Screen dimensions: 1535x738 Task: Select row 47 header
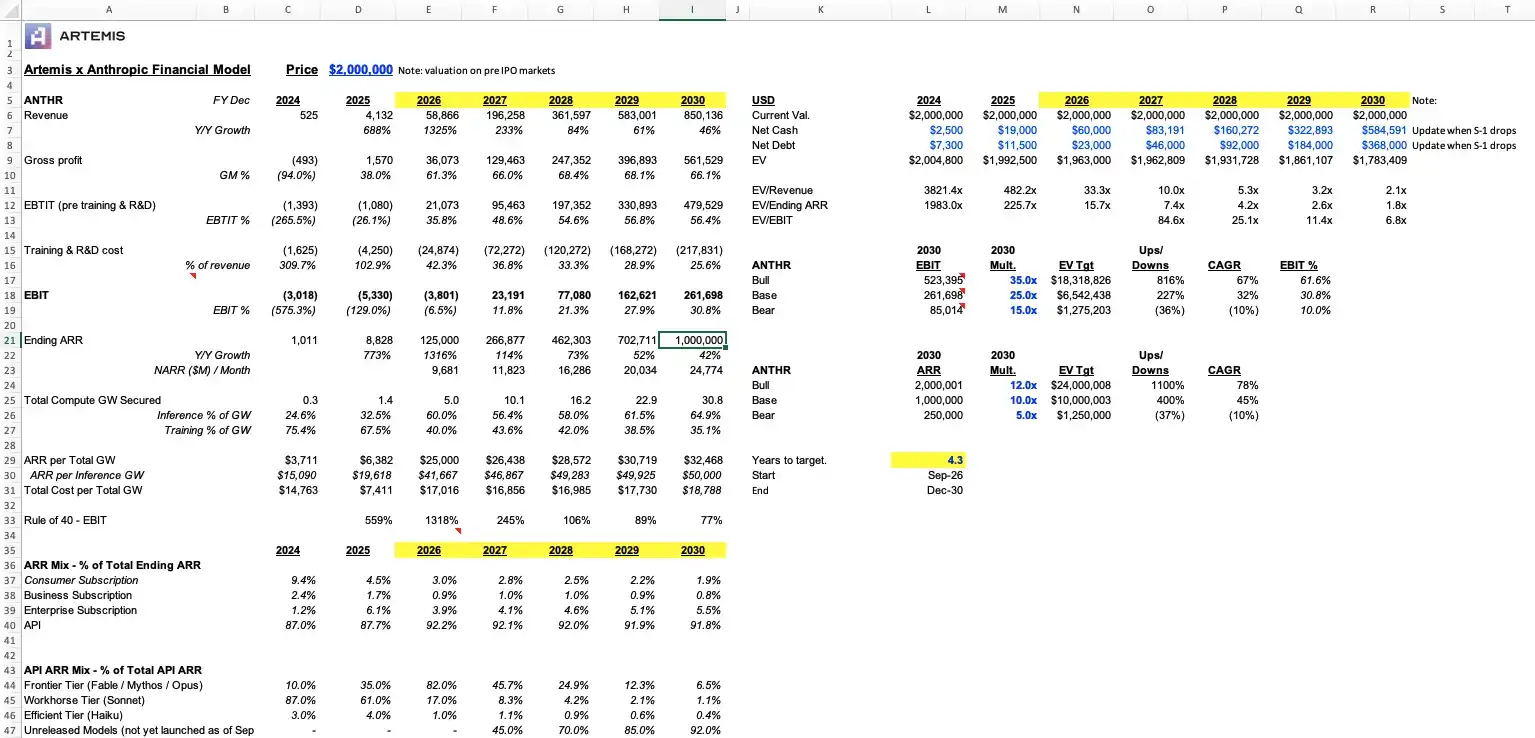click(9, 730)
